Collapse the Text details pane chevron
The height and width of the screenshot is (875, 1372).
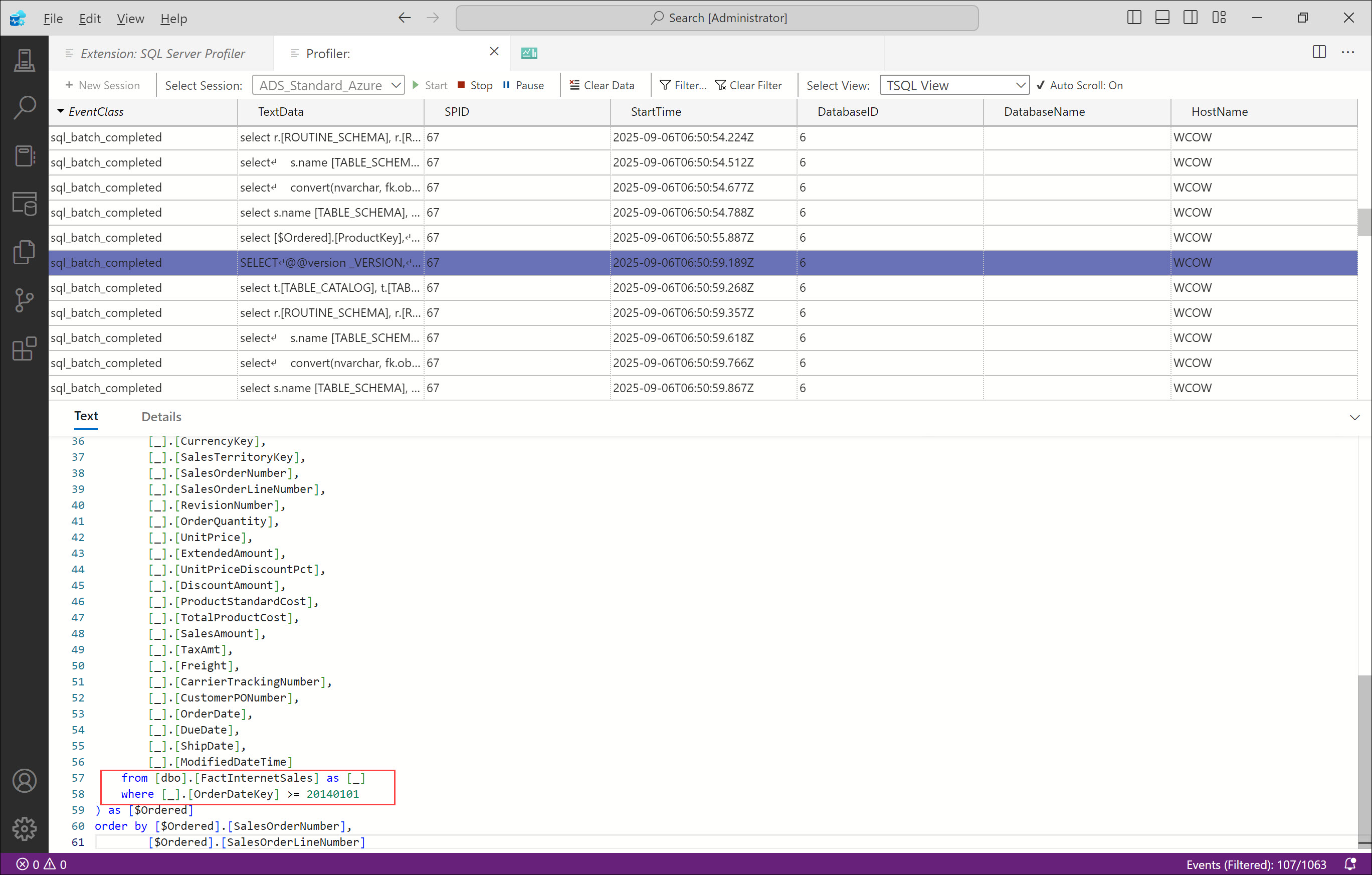pos(1354,417)
